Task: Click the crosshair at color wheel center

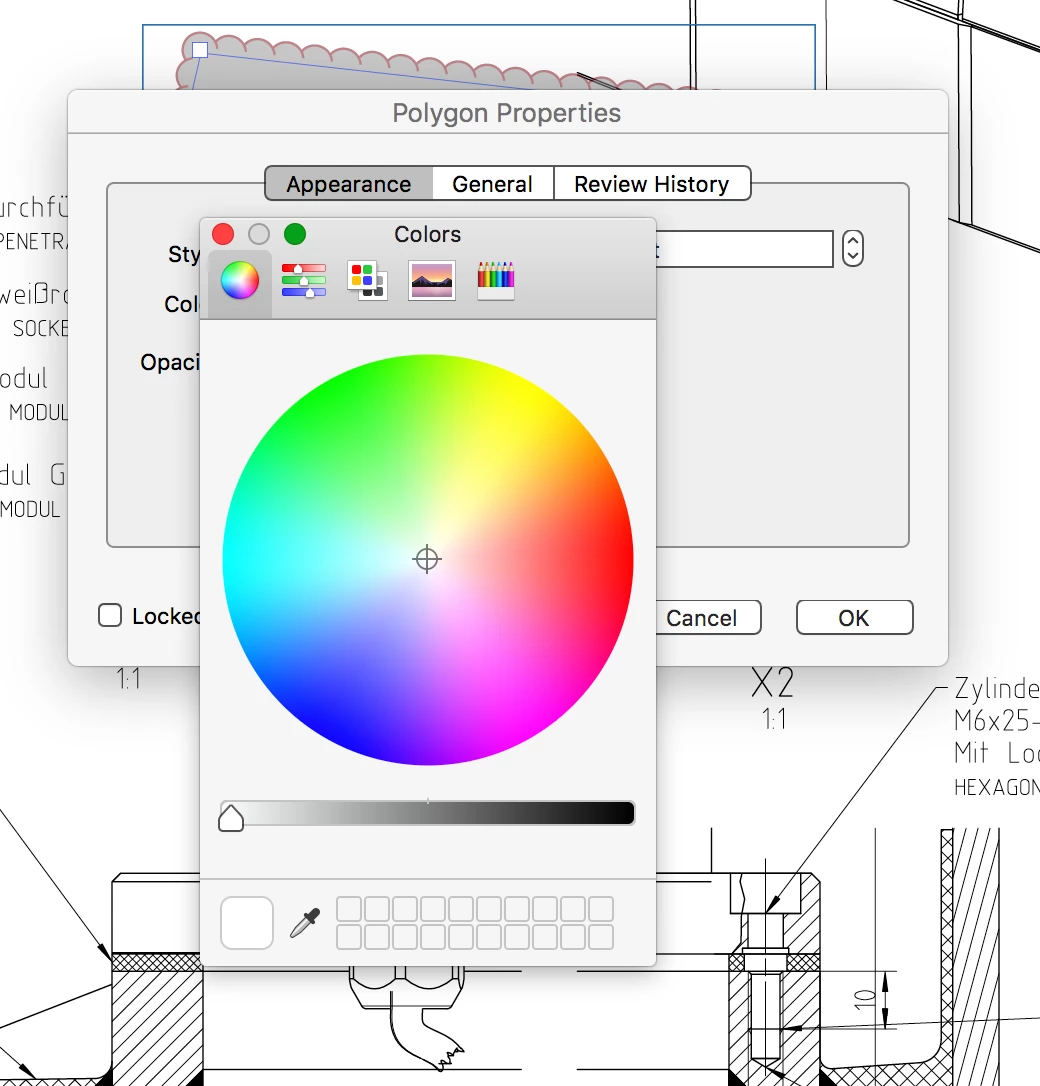Action: (x=427, y=559)
